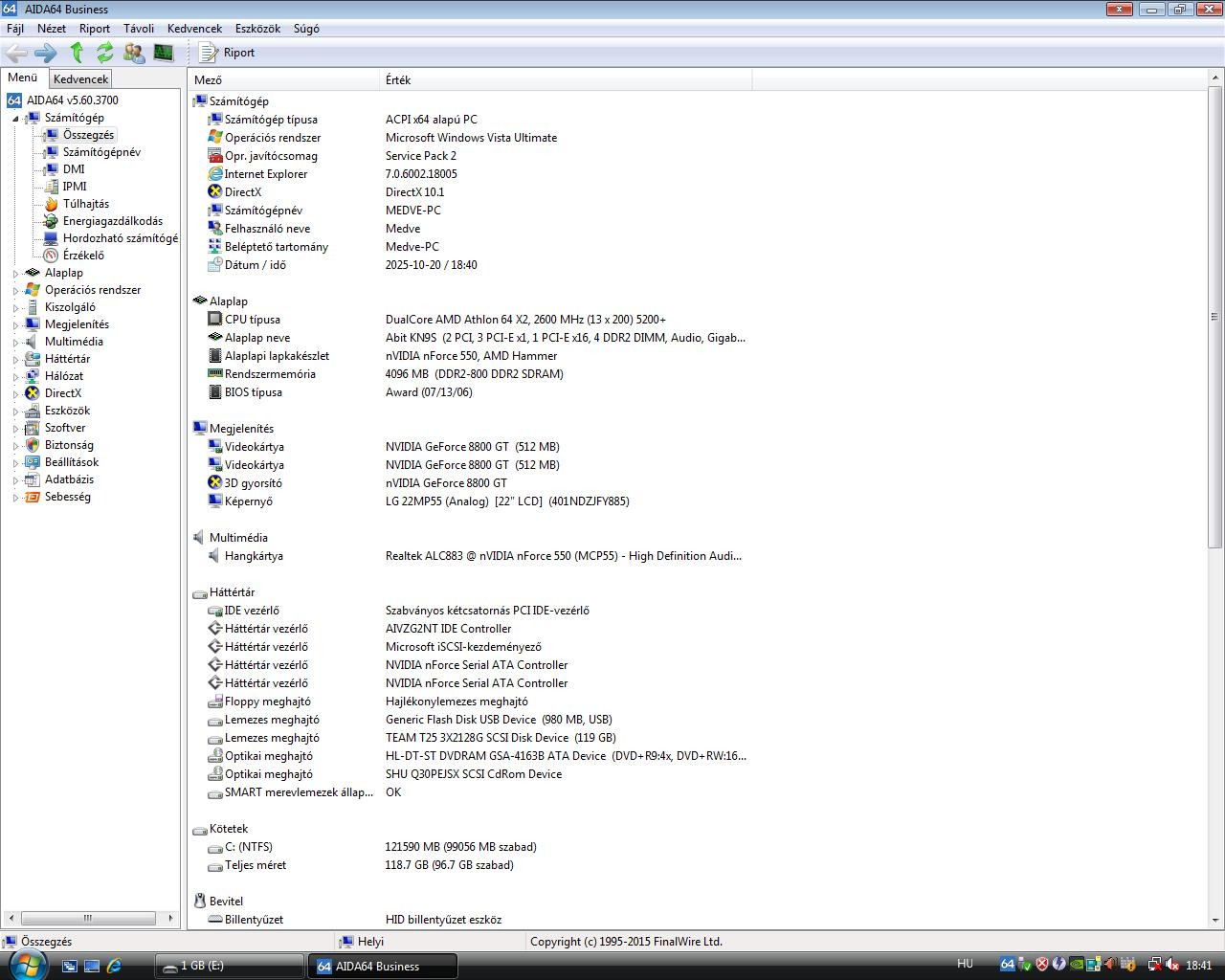Click 'LG 22MP55 (Analog)' monitor value
1225x980 pixels.
(x=507, y=501)
